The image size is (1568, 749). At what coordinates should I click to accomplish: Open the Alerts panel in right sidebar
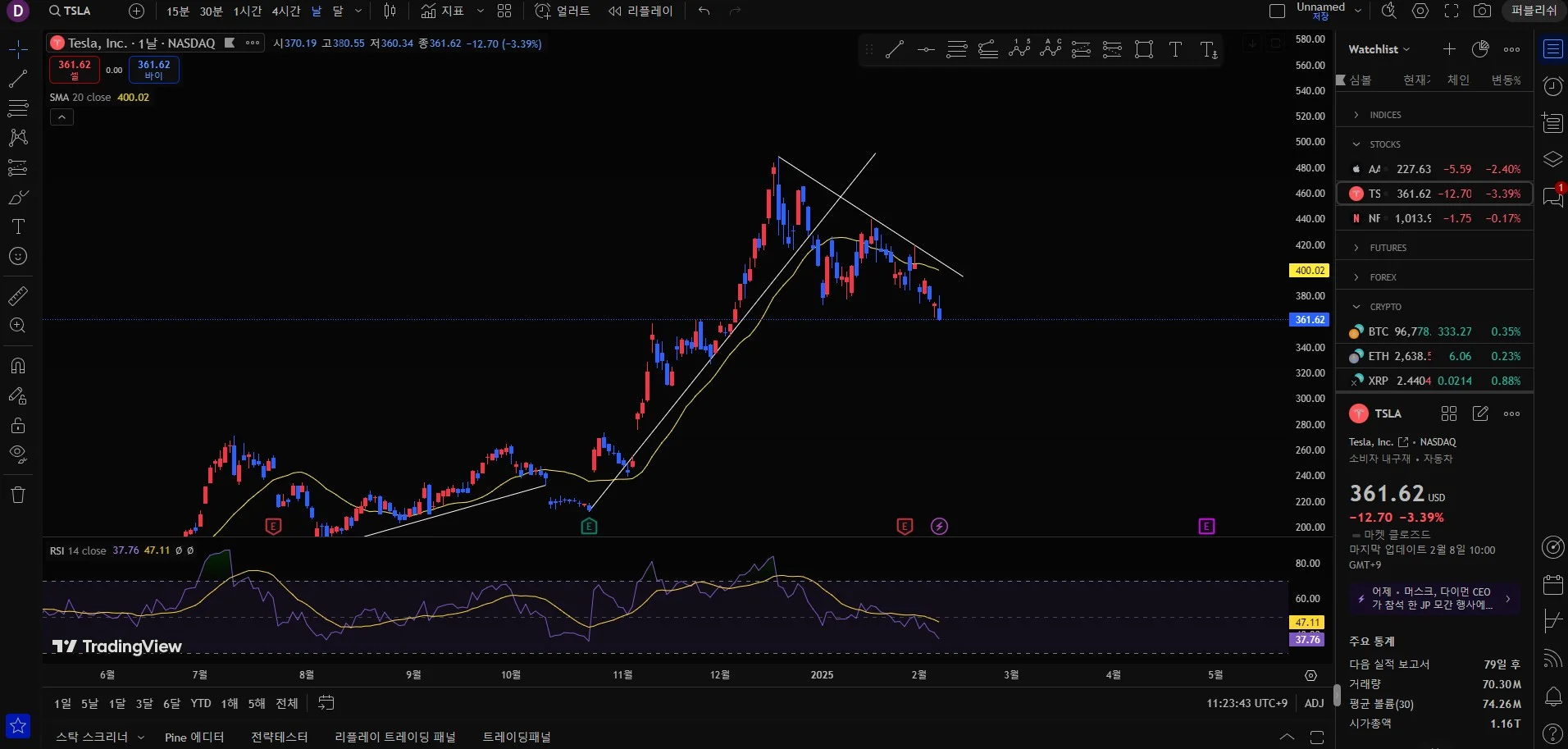point(1552,86)
